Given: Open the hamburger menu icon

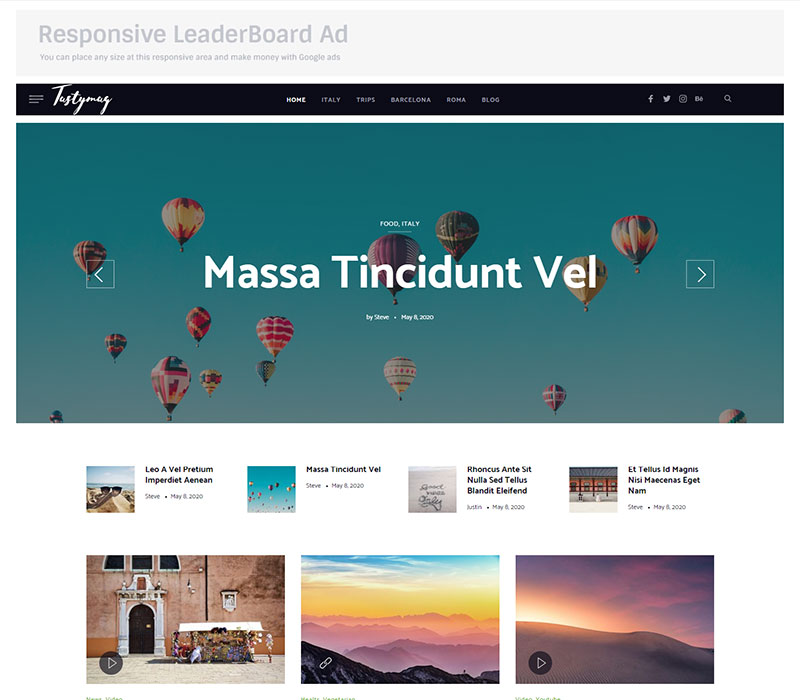Looking at the screenshot, I should pos(36,99).
